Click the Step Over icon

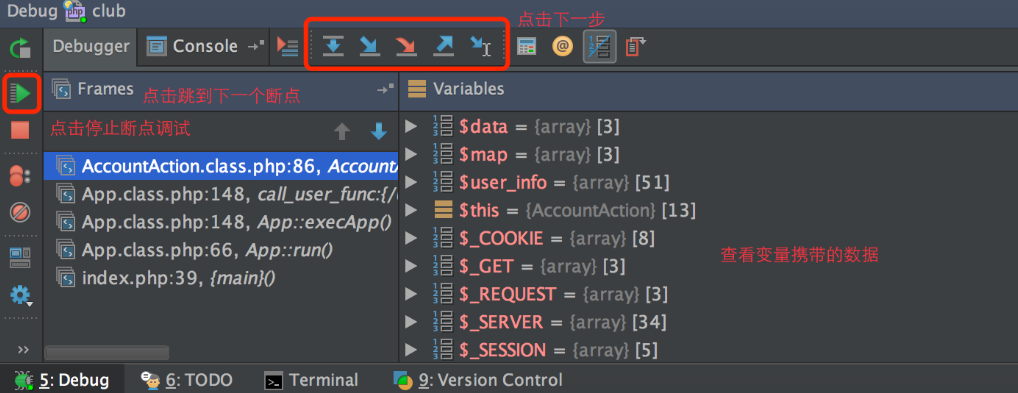[333, 46]
